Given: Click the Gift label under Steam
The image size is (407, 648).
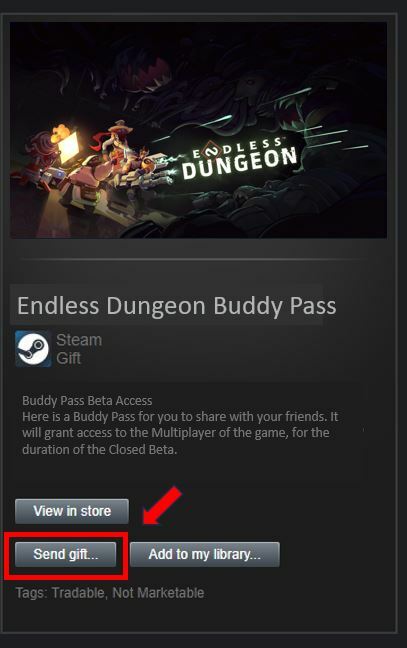Looking at the screenshot, I should (x=69, y=358).
